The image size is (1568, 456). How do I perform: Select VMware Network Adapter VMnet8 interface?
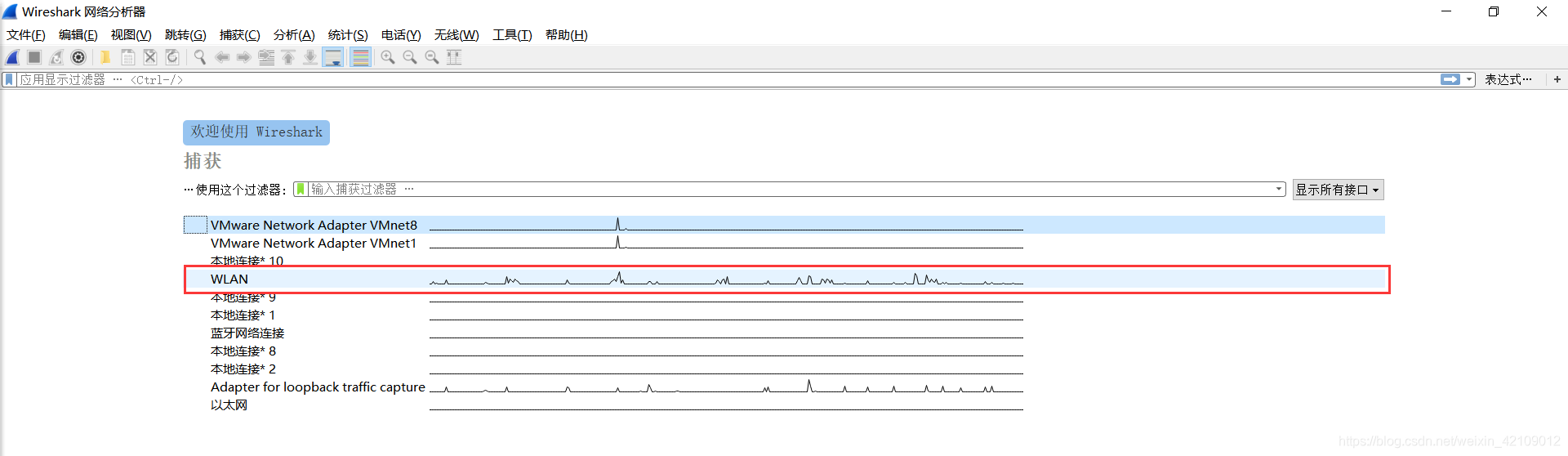[784, 225]
